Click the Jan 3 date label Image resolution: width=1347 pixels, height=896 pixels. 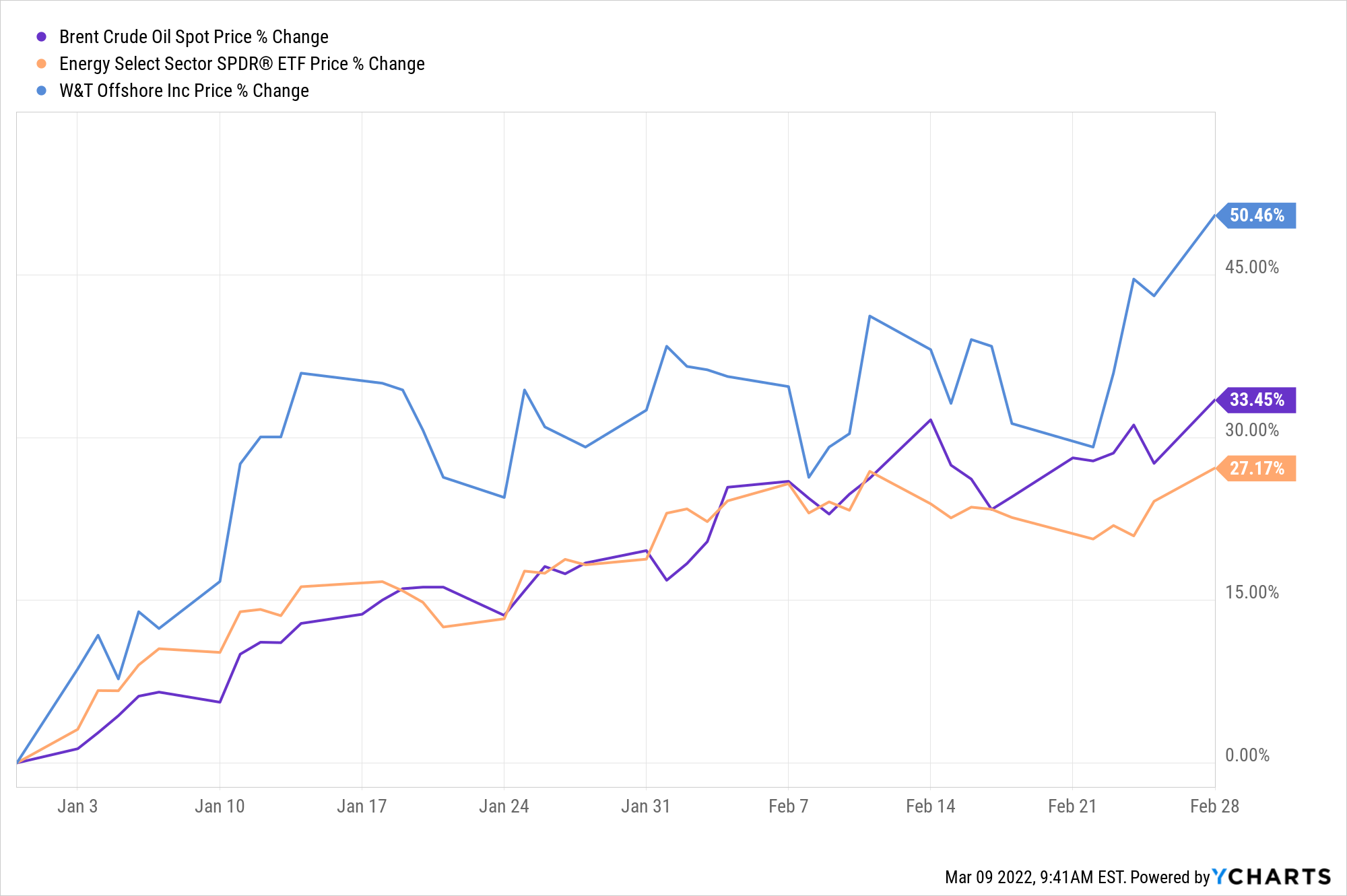coord(77,806)
